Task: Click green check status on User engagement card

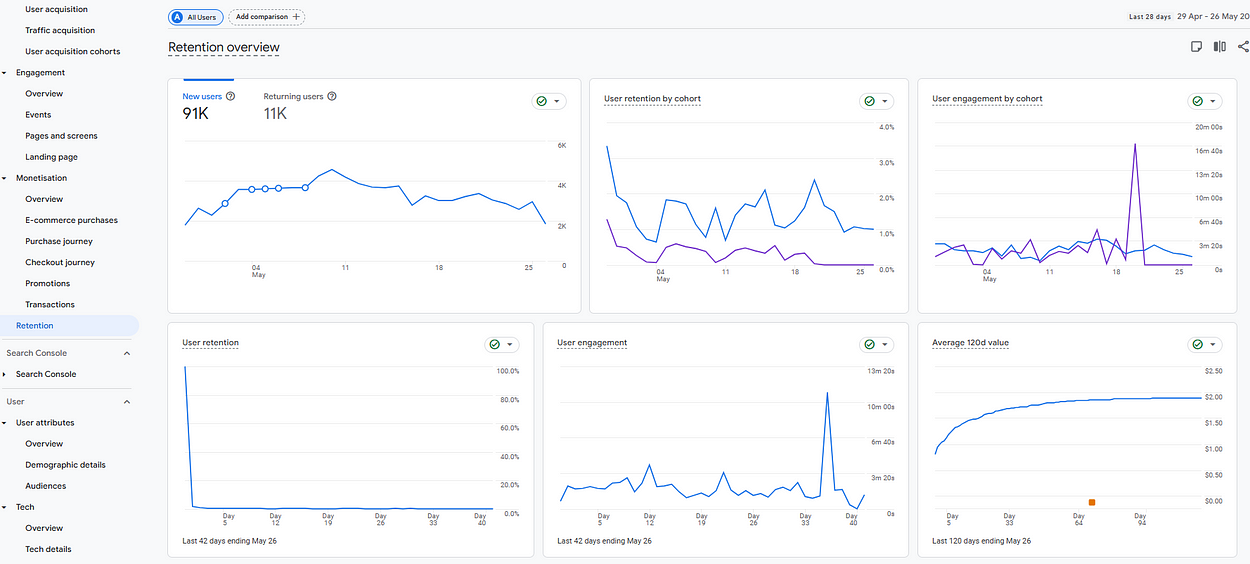Action: coord(869,345)
